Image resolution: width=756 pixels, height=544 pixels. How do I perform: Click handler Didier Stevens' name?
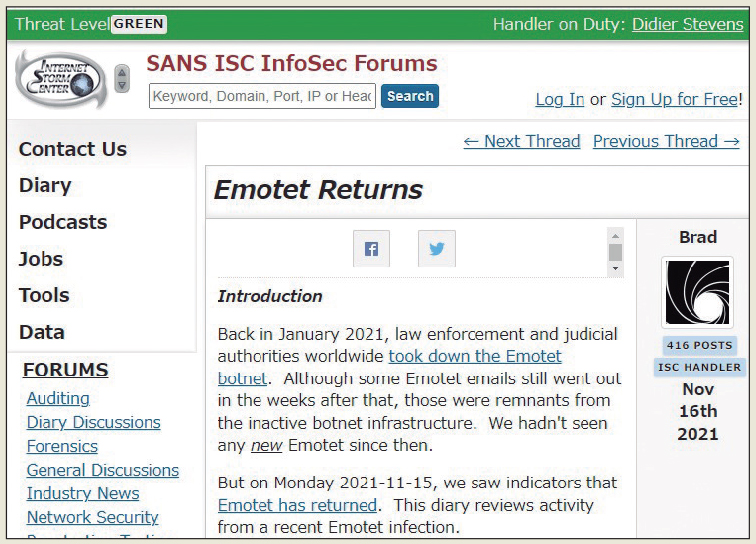coord(687,24)
